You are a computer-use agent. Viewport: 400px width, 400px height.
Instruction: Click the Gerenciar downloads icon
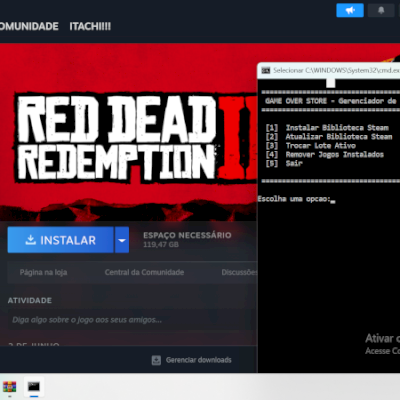[x=156, y=360]
